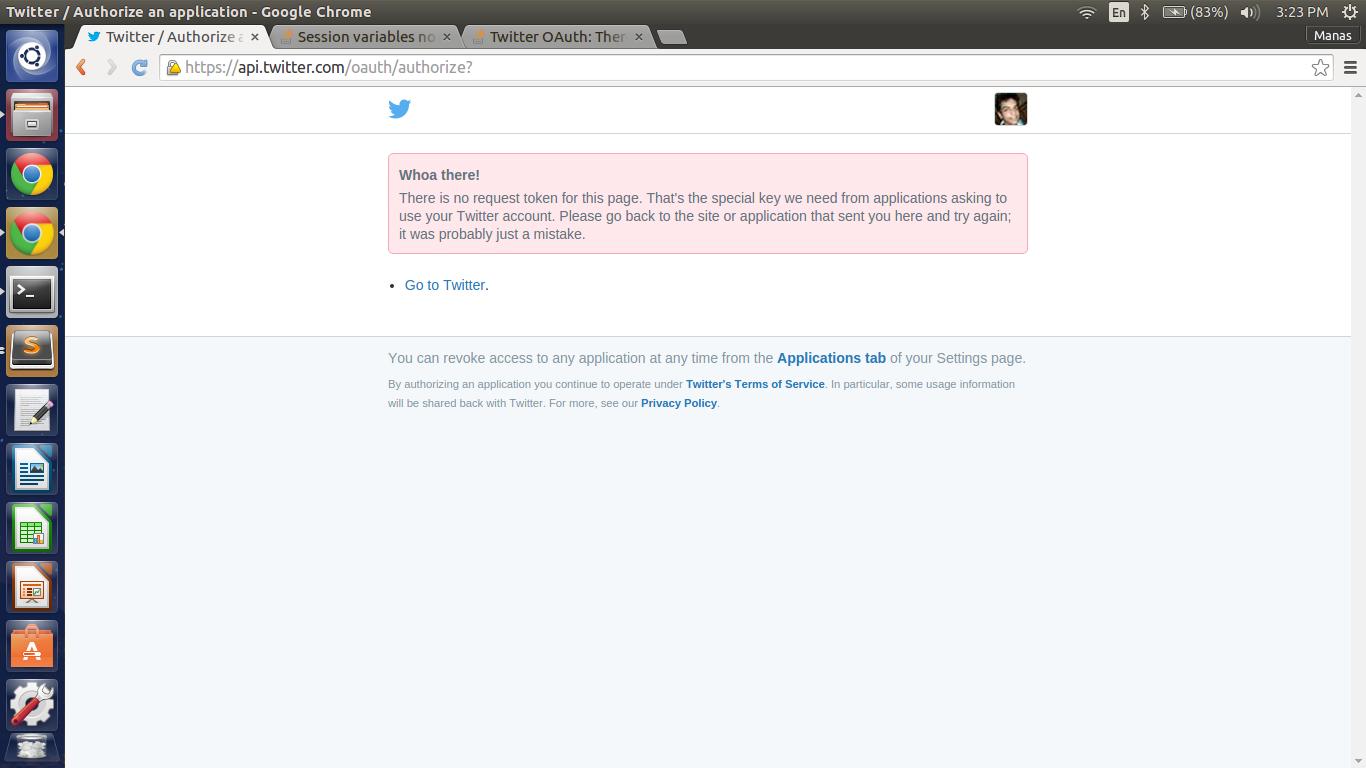Open the Applications tab settings link
Image resolution: width=1366 pixels, height=768 pixels.
pos(831,358)
